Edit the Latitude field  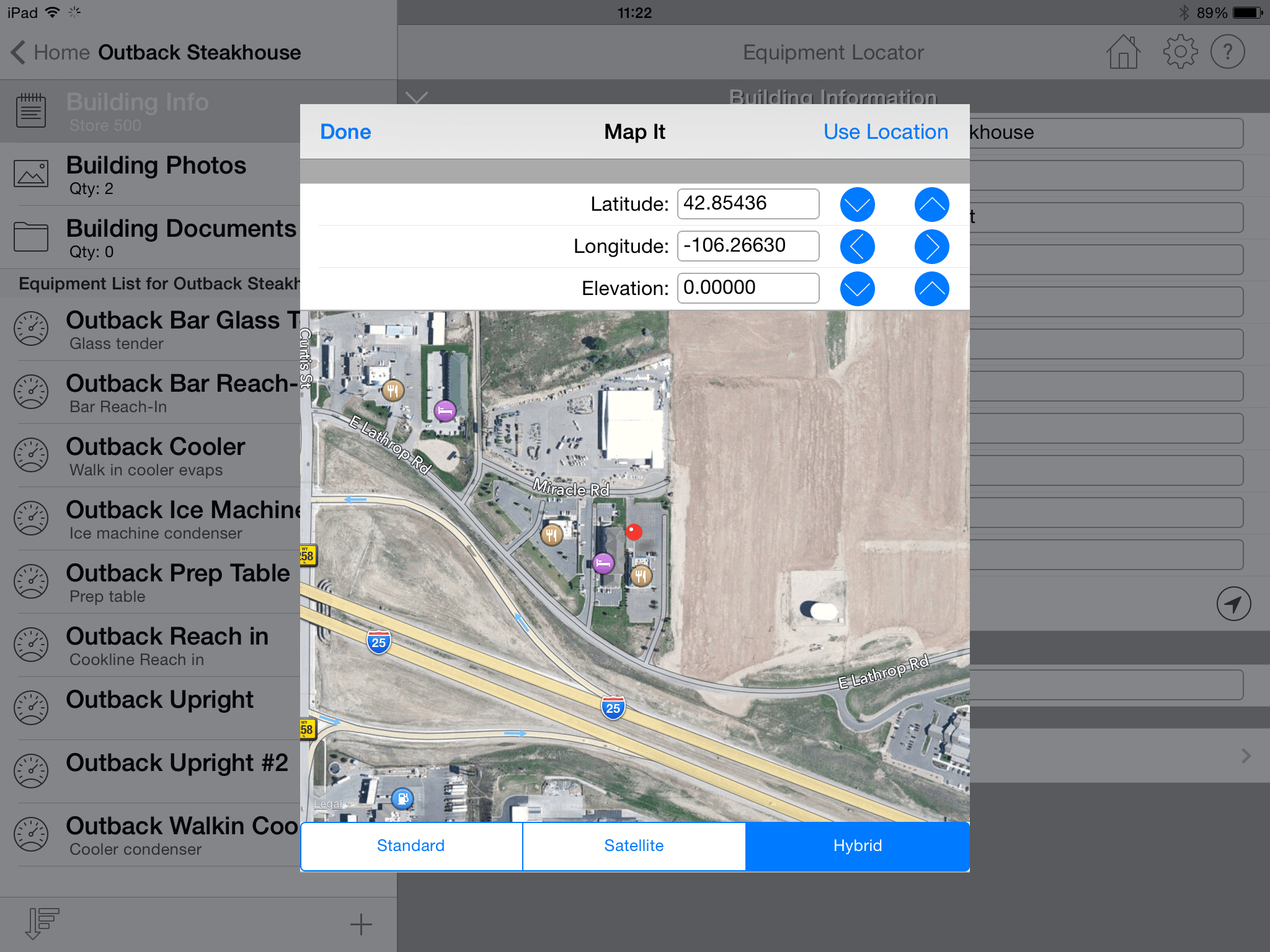[748, 204]
